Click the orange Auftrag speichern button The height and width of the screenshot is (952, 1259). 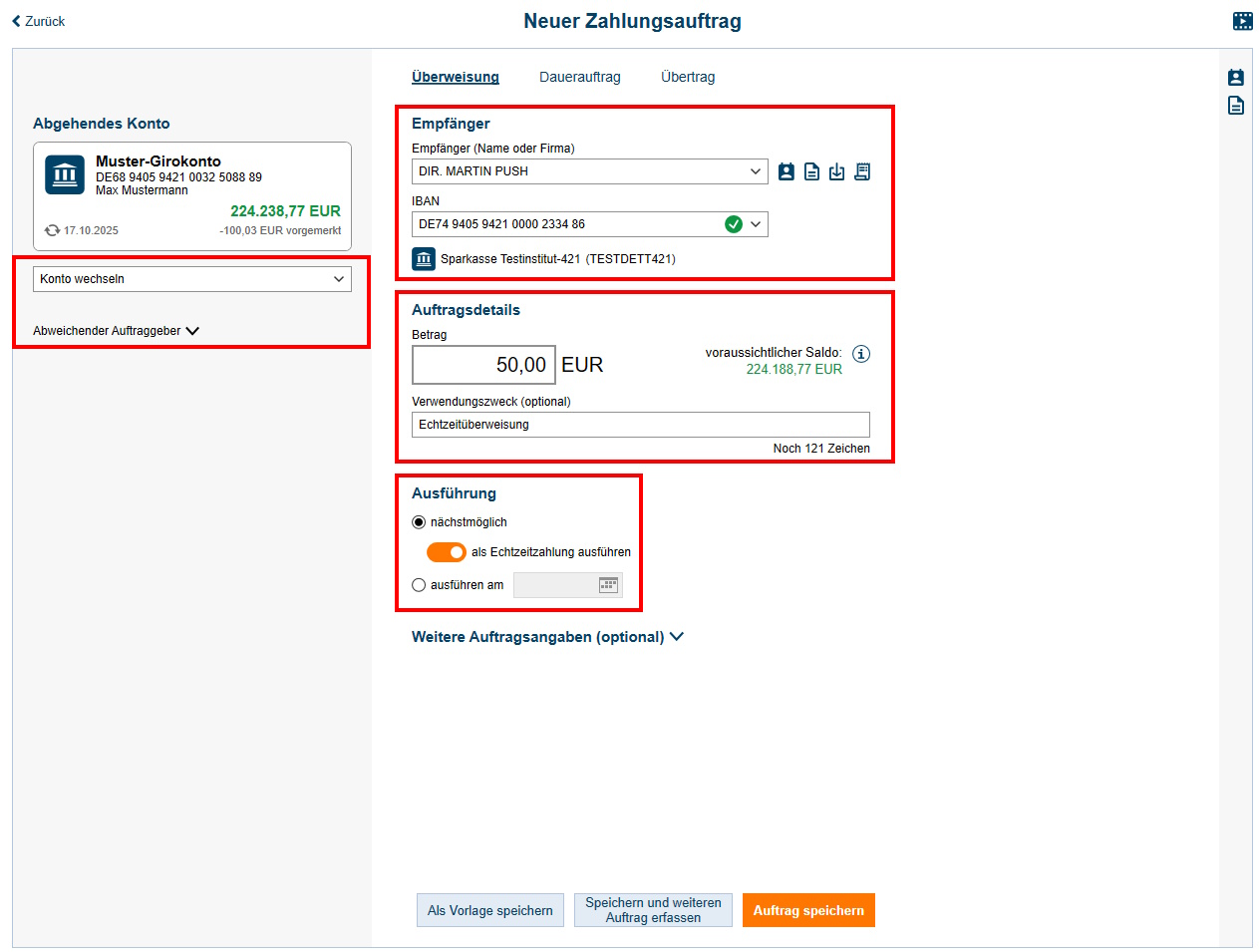pyautogui.click(x=807, y=909)
